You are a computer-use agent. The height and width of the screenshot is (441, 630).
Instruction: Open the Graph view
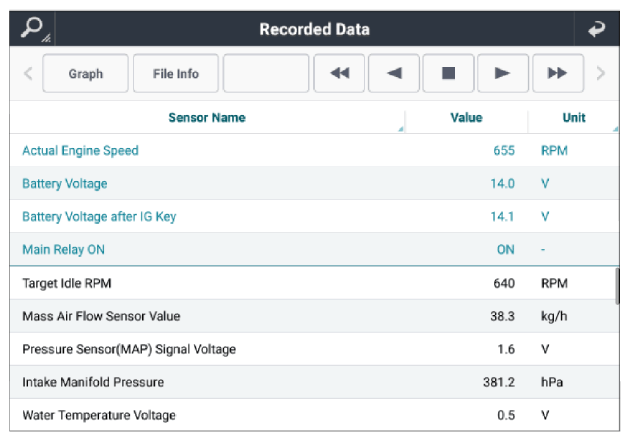[x=86, y=74]
